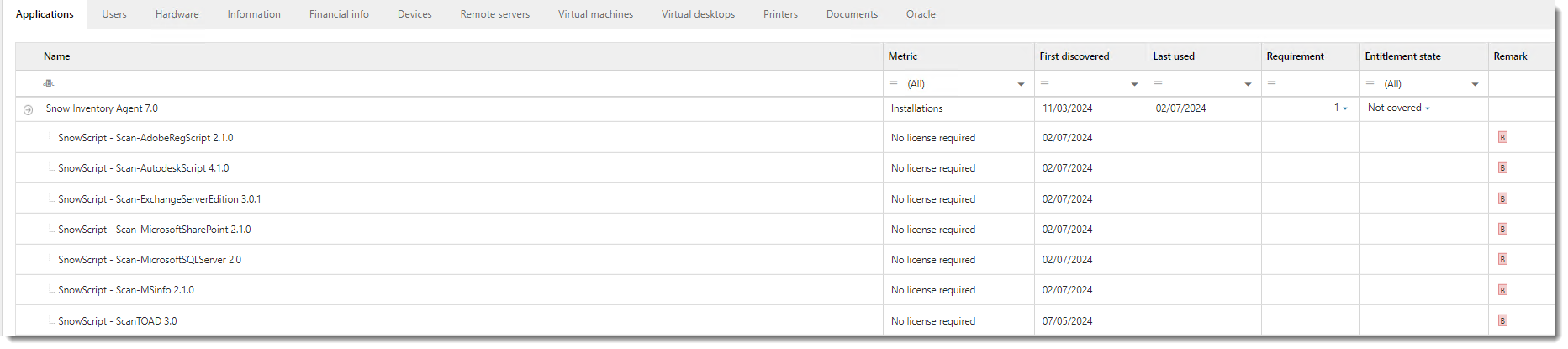Open the Printers tab
Image resolution: width=1568 pixels, height=349 pixels.
click(x=780, y=14)
